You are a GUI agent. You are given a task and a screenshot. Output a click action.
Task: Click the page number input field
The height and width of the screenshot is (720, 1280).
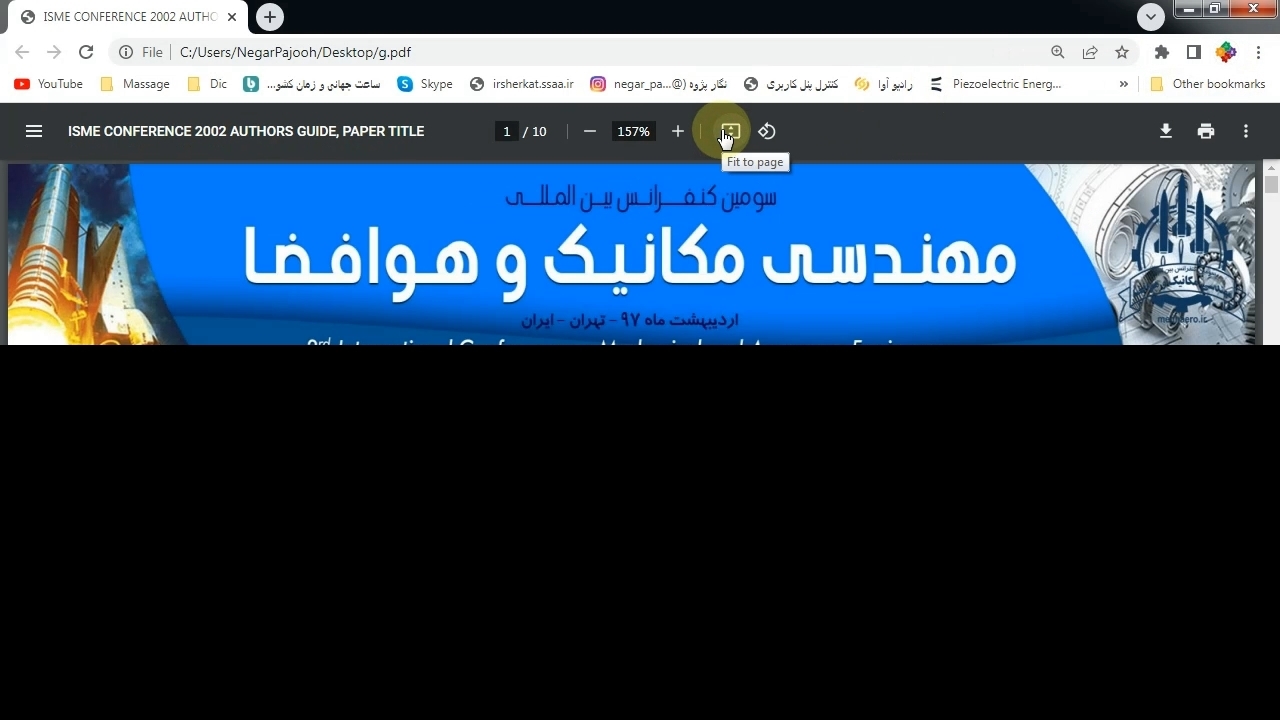click(x=507, y=131)
